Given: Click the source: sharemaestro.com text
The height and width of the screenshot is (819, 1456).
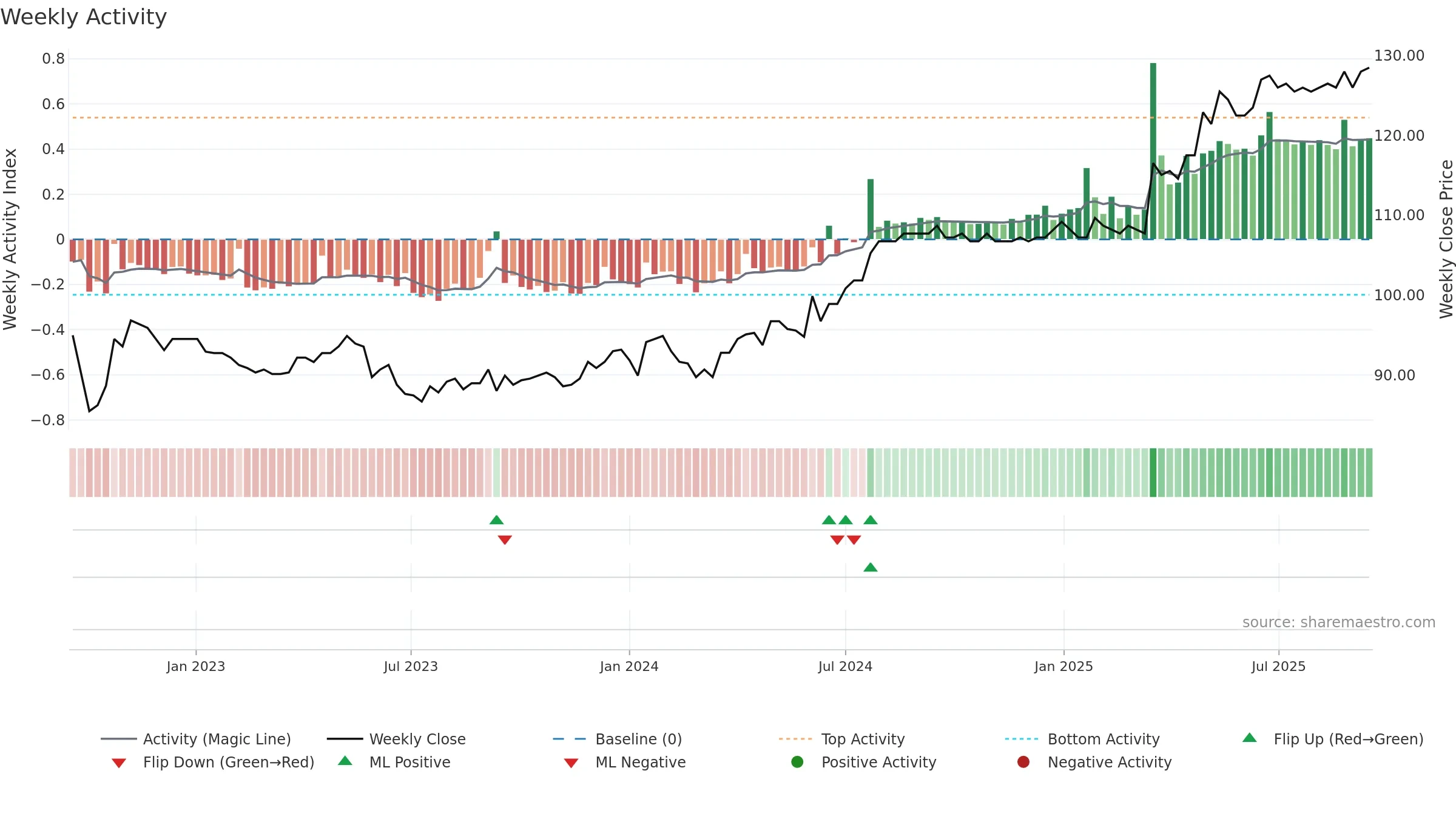Looking at the screenshot, I should click(x=1339, y=622).
